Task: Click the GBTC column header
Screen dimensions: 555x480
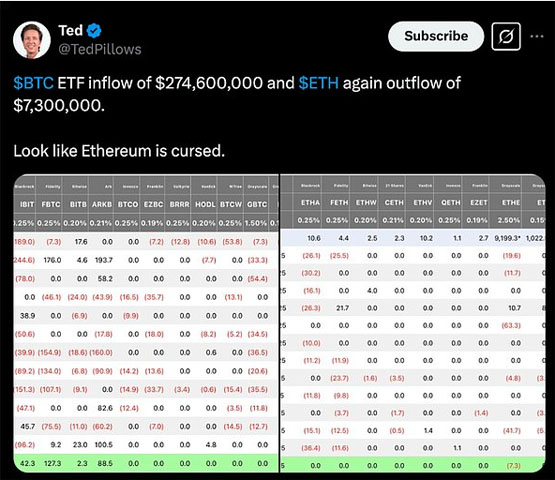Action: tap(257, 205)
